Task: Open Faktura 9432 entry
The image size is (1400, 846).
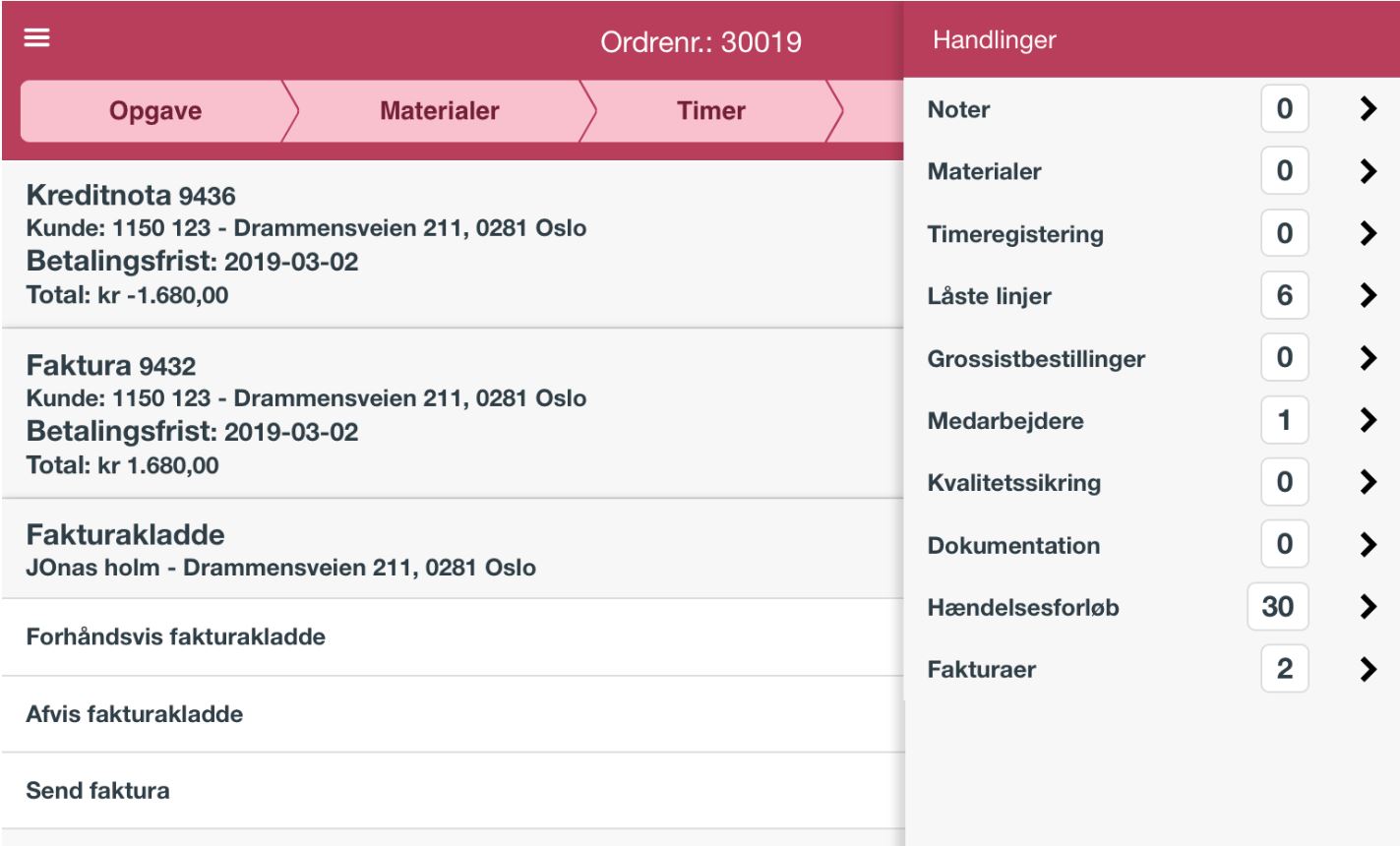Action: click(x=453, y=414)
